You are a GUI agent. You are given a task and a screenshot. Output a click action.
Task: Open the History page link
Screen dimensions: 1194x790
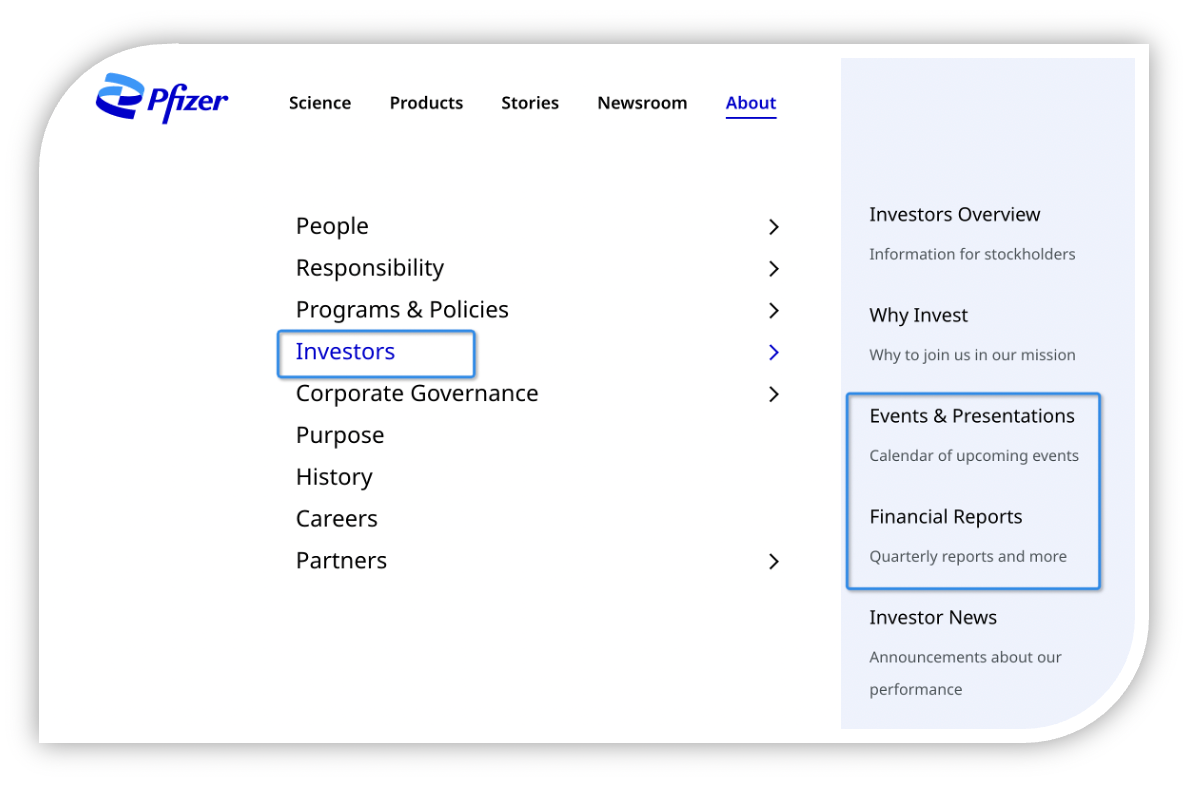coord(334,477)
